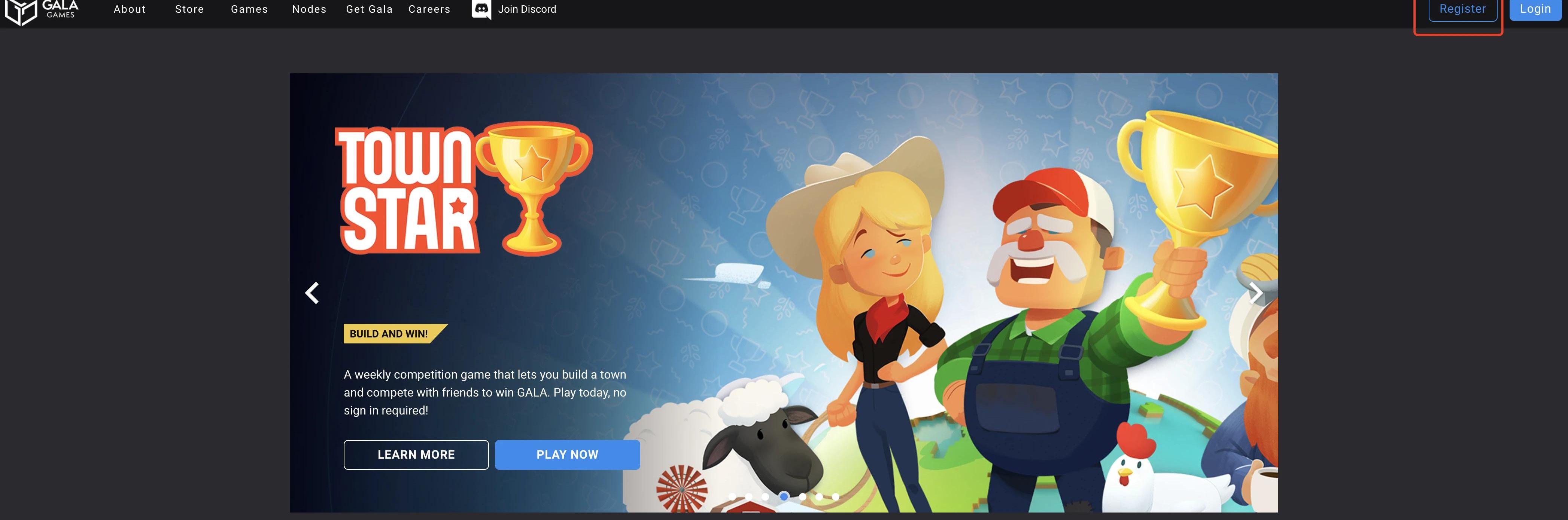Select the first carousel dot
This screenshot has width=1568, height=520.
(x=732, y=497)
